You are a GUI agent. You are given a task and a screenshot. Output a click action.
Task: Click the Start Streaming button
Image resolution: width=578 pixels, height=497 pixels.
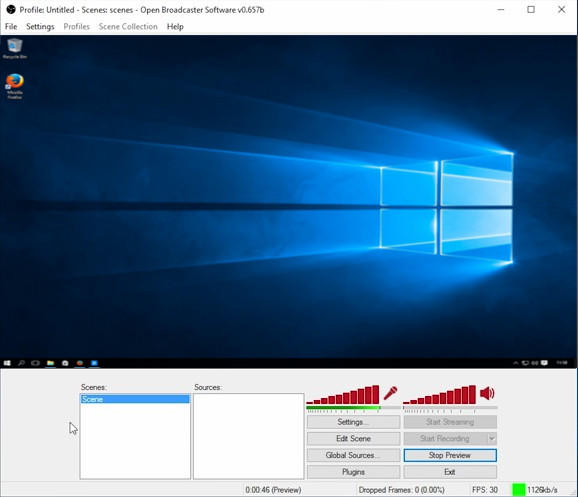[x=450, y=422]
